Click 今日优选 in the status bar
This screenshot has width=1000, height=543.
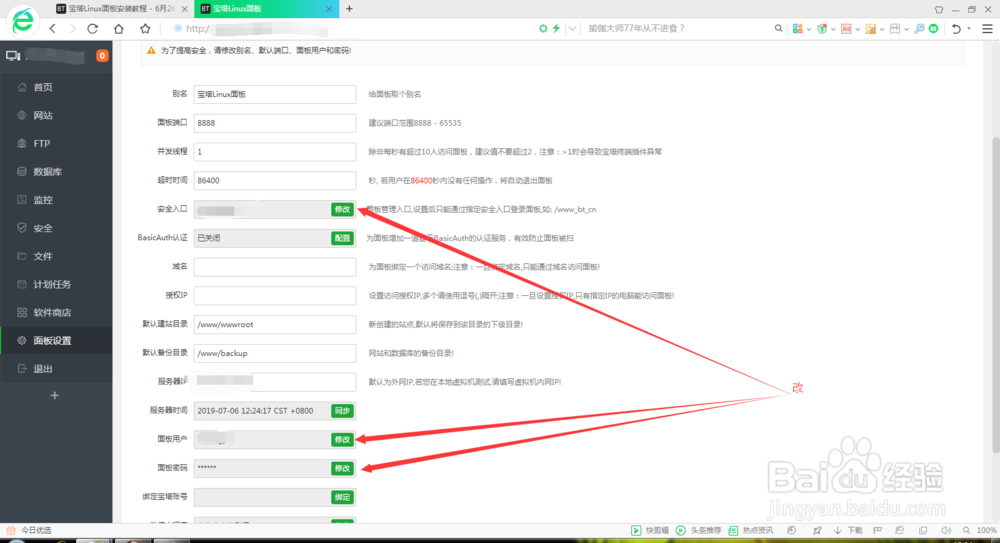coord(29,530)
